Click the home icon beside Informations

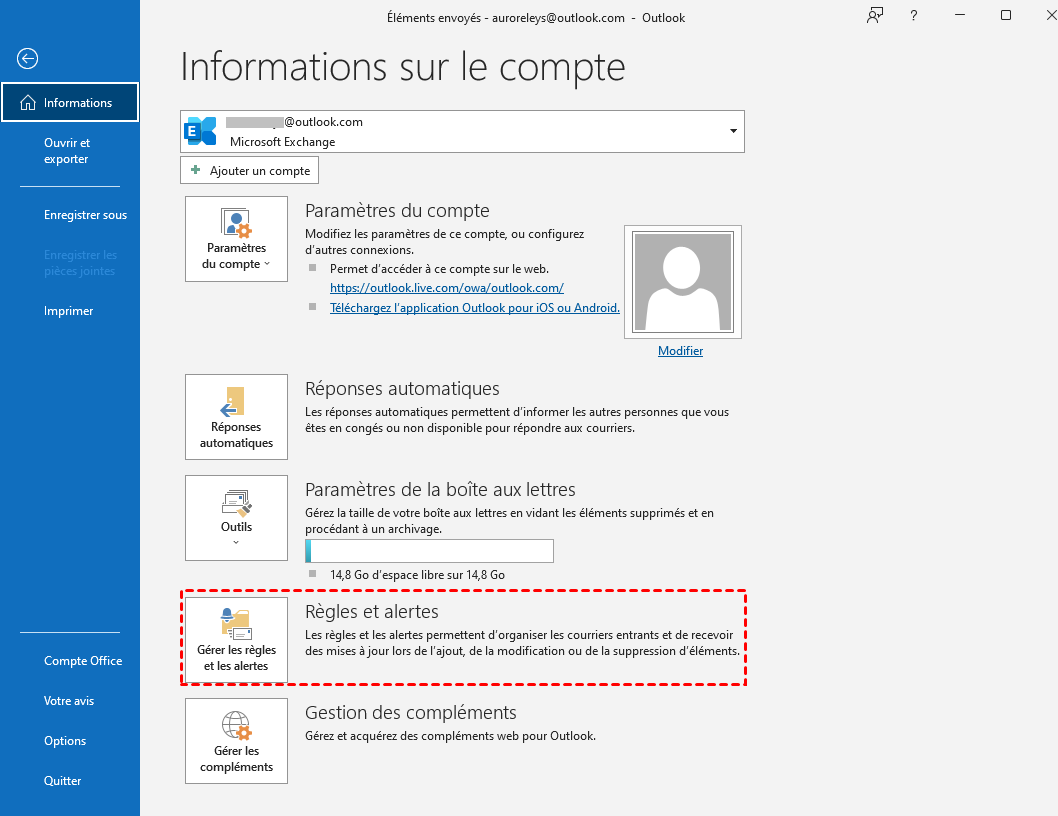click(28, 103)
